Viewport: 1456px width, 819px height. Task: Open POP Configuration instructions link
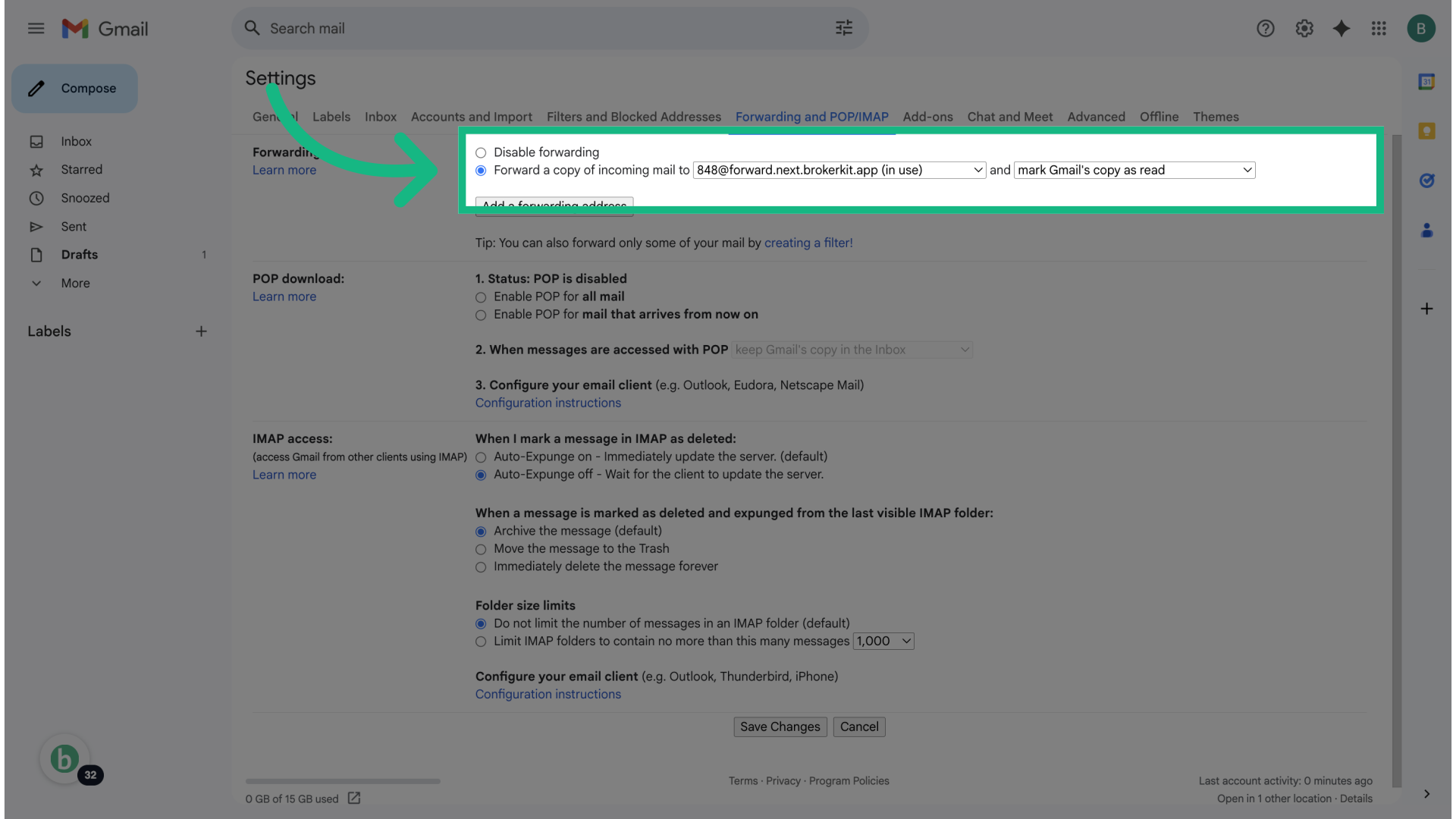548,403
